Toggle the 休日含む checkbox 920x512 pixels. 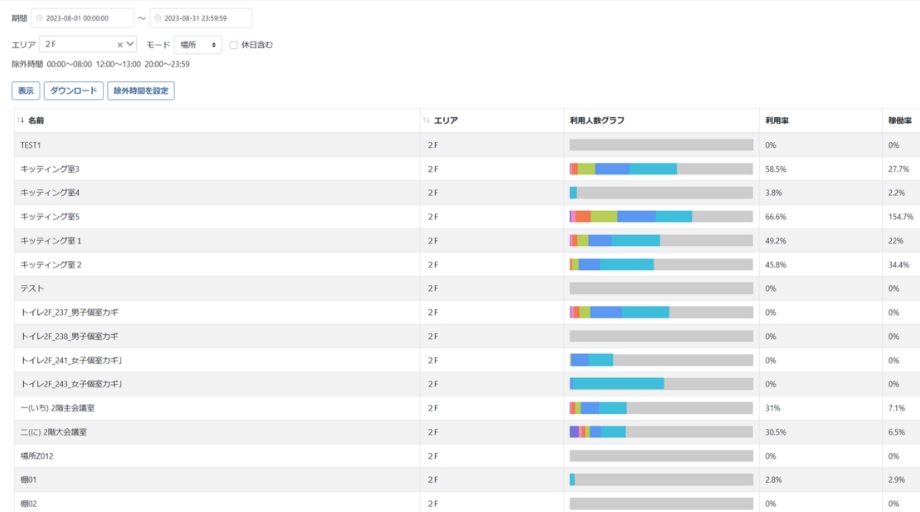tap(234, 45)
